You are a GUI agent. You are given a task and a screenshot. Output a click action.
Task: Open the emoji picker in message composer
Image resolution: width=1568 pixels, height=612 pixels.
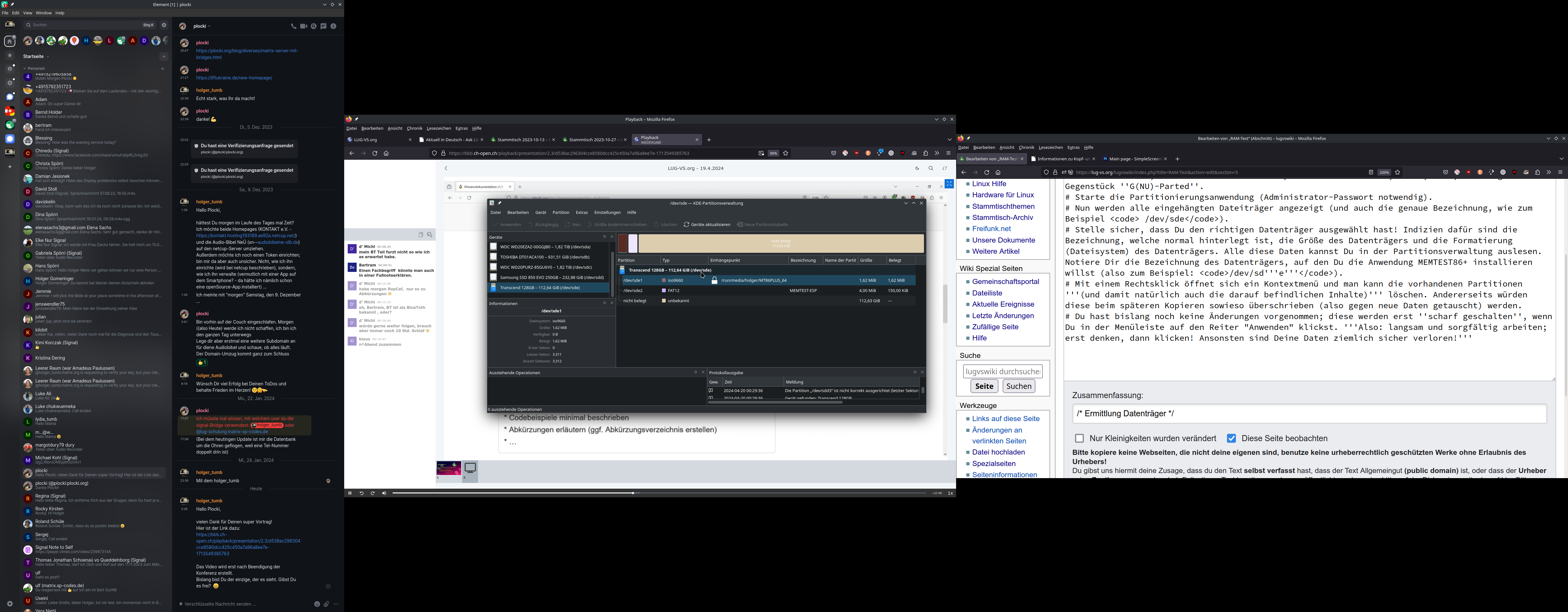pyautogui.click(x=317, y=604)
